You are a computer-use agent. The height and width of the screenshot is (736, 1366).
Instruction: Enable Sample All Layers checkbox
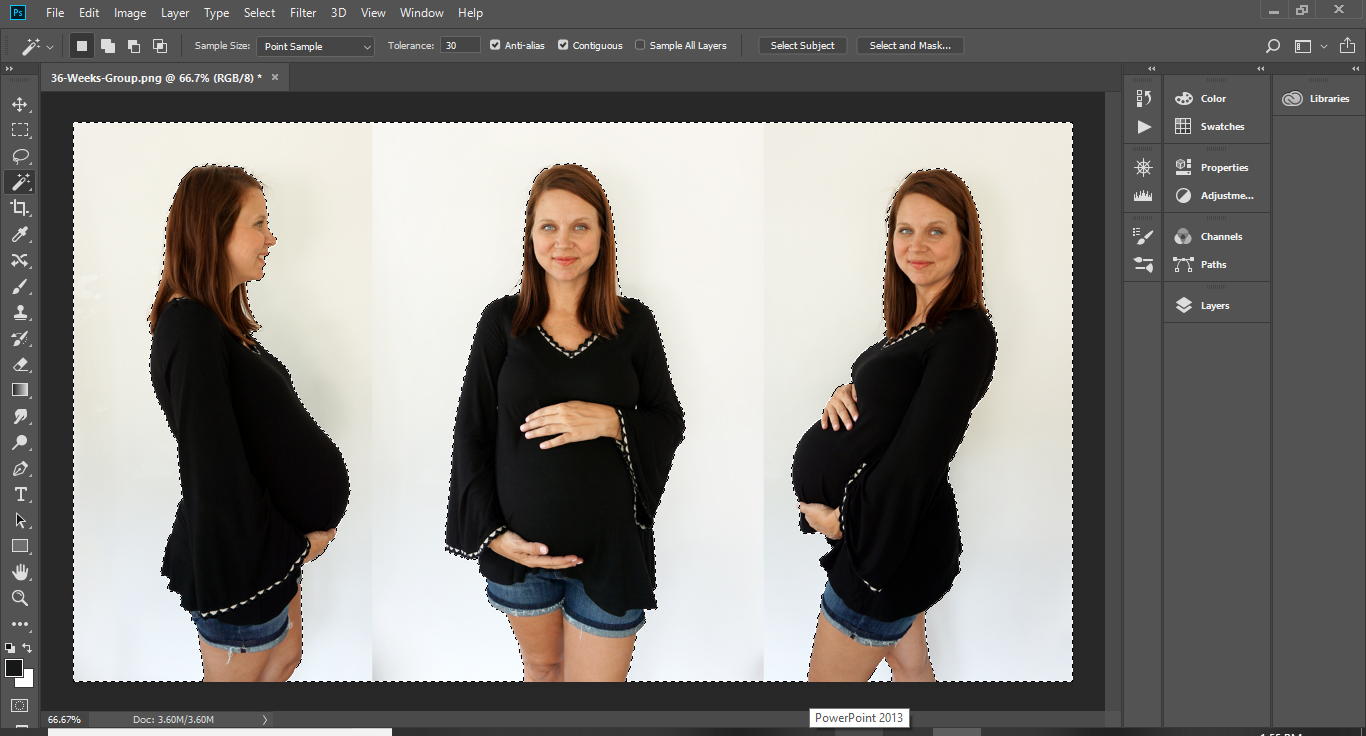(640, 45)
